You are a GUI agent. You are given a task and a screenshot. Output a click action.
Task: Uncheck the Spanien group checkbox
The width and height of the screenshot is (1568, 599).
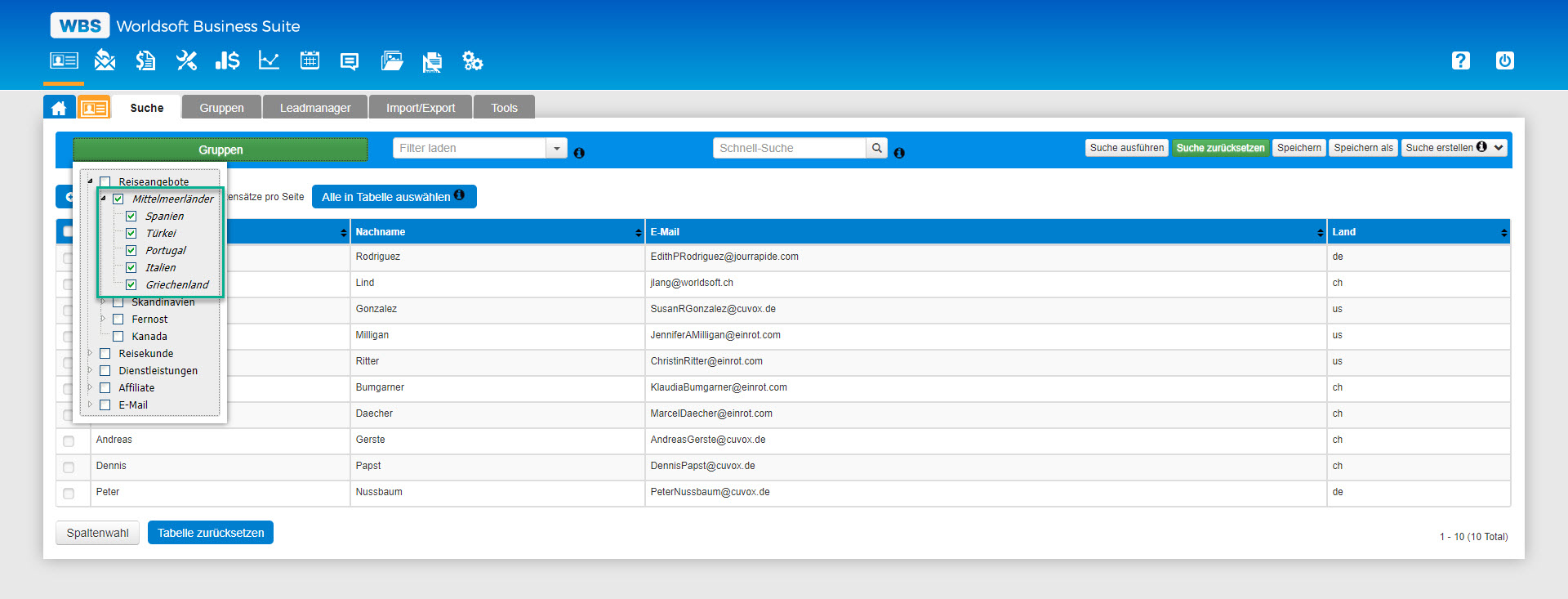point(131,217)
